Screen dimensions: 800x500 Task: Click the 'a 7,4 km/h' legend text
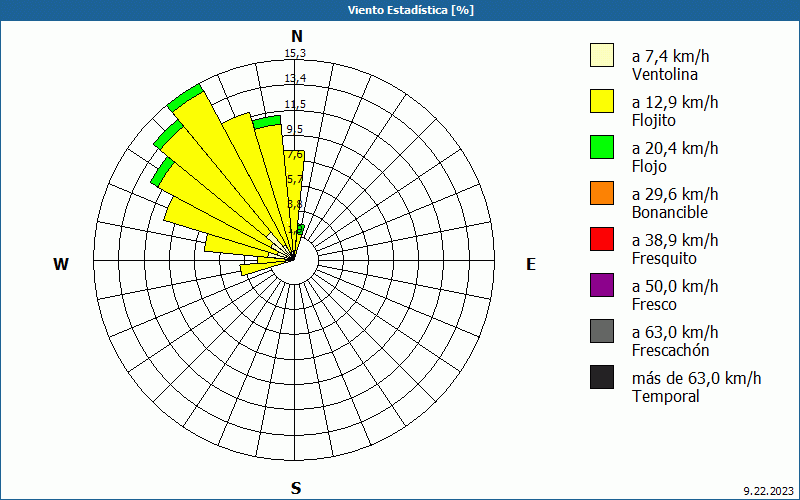(x=670, y=56)
